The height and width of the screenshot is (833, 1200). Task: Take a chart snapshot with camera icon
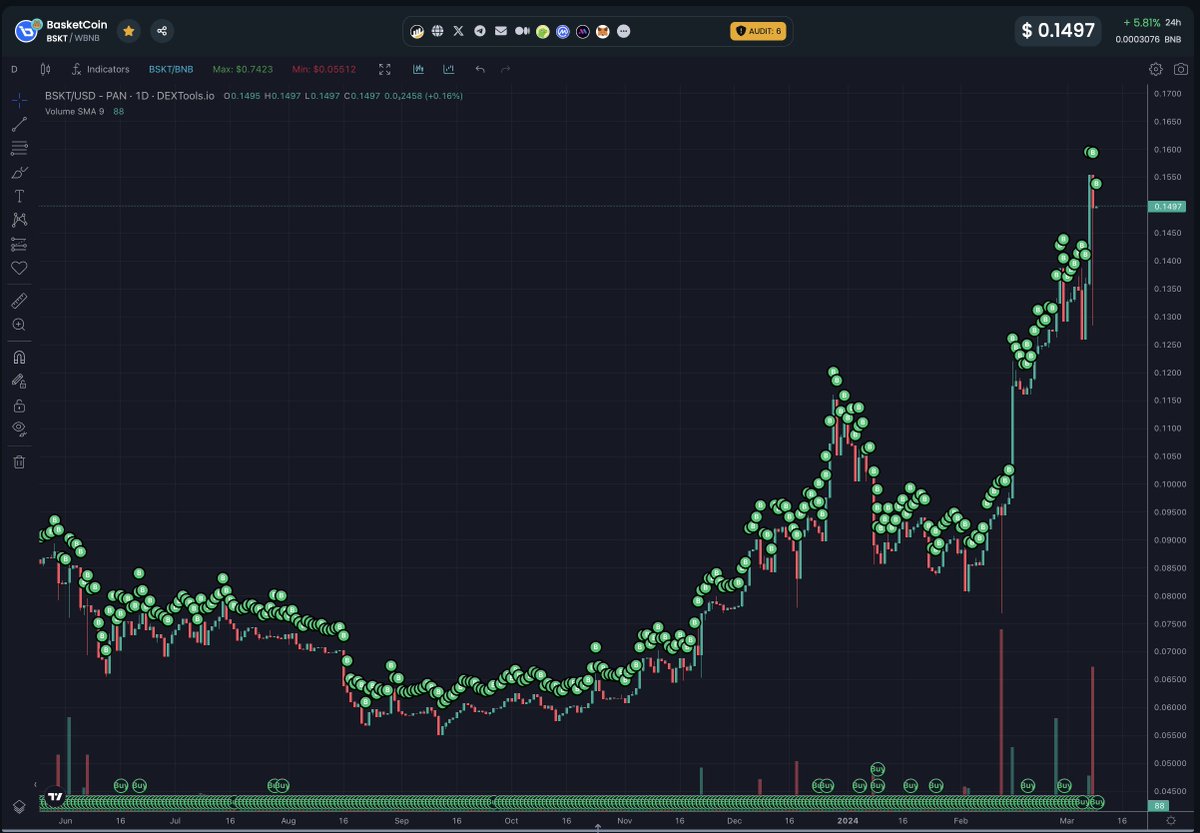tap(1181, 69)
